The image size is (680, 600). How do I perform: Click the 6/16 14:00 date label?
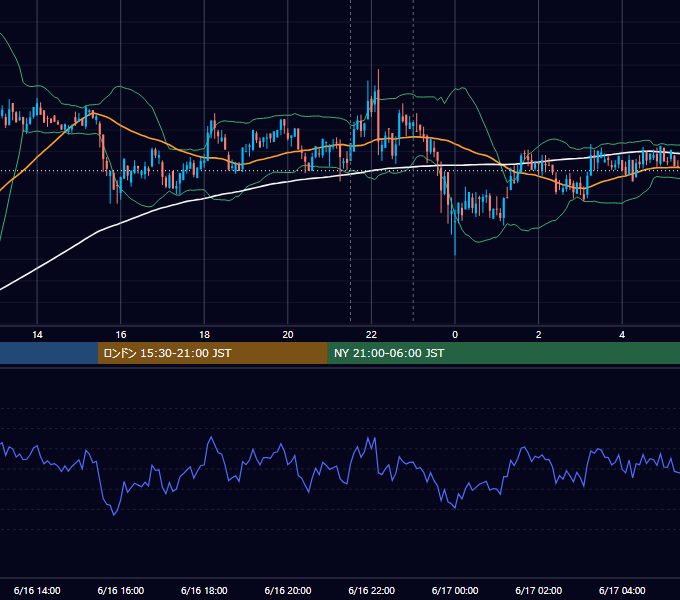pos(37,590)
